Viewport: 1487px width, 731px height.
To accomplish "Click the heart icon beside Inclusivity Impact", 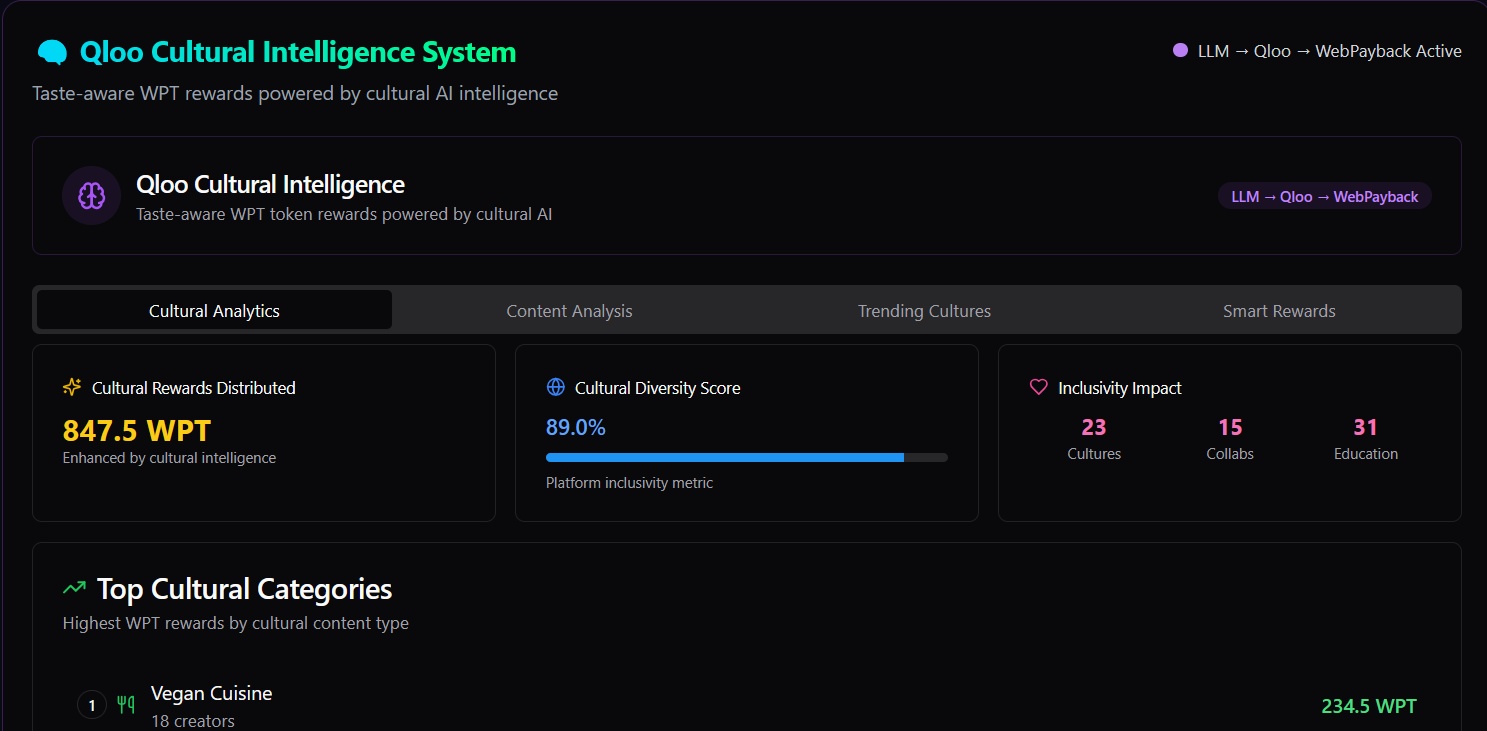I will 1039,387.
